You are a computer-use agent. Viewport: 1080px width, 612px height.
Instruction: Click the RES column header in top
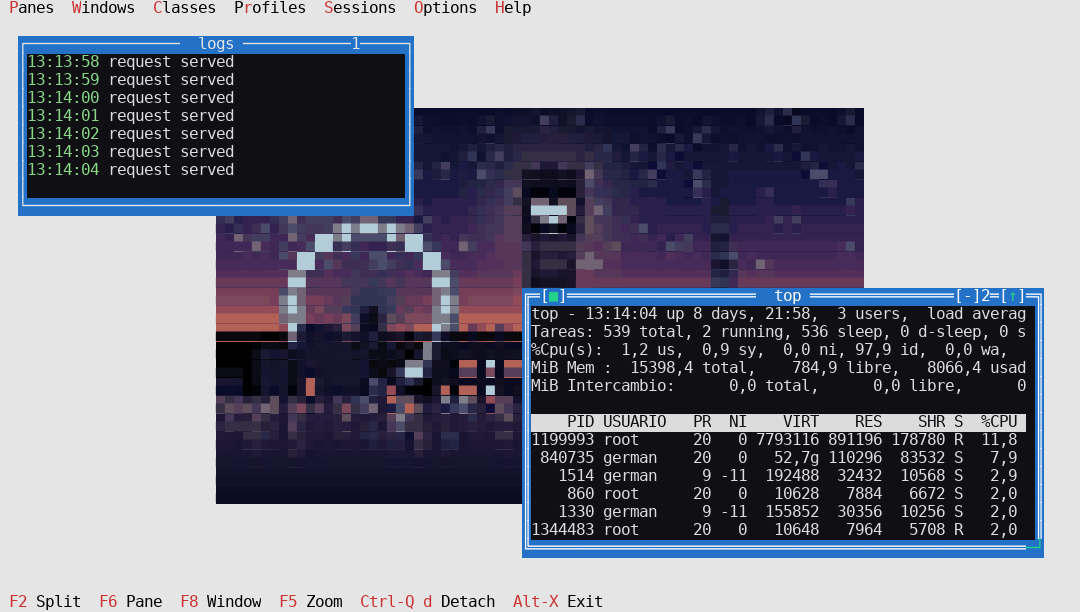[x=868, y=422]
